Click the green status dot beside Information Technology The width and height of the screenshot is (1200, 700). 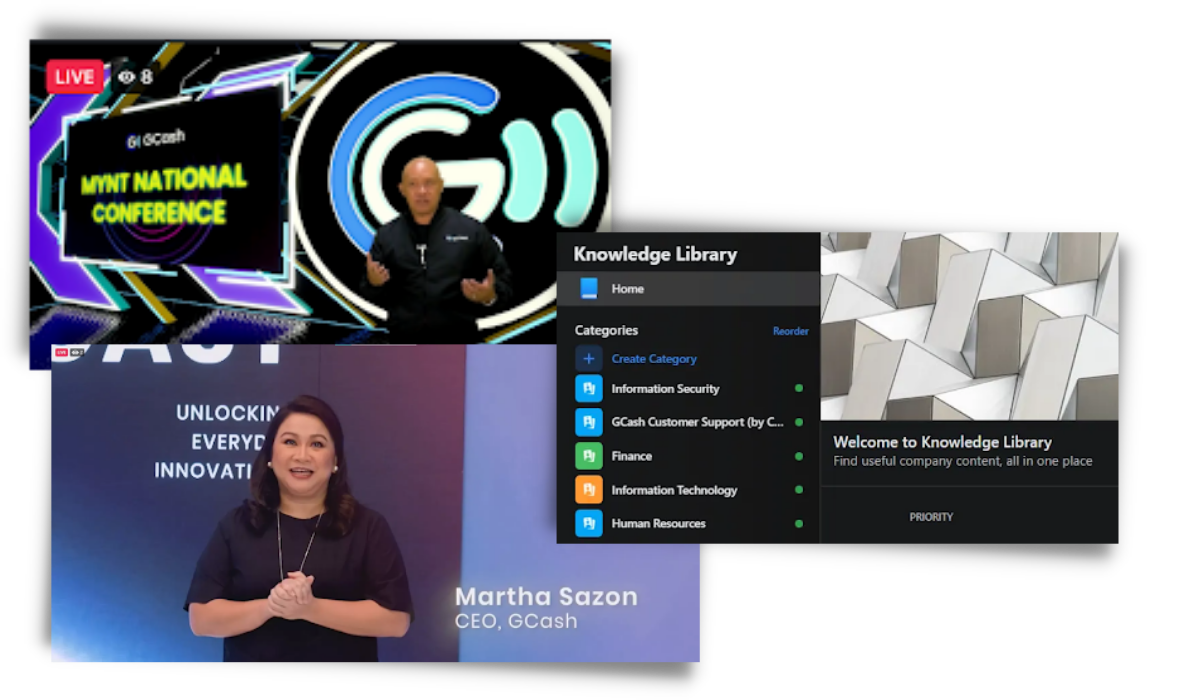[x=799, y=490]
